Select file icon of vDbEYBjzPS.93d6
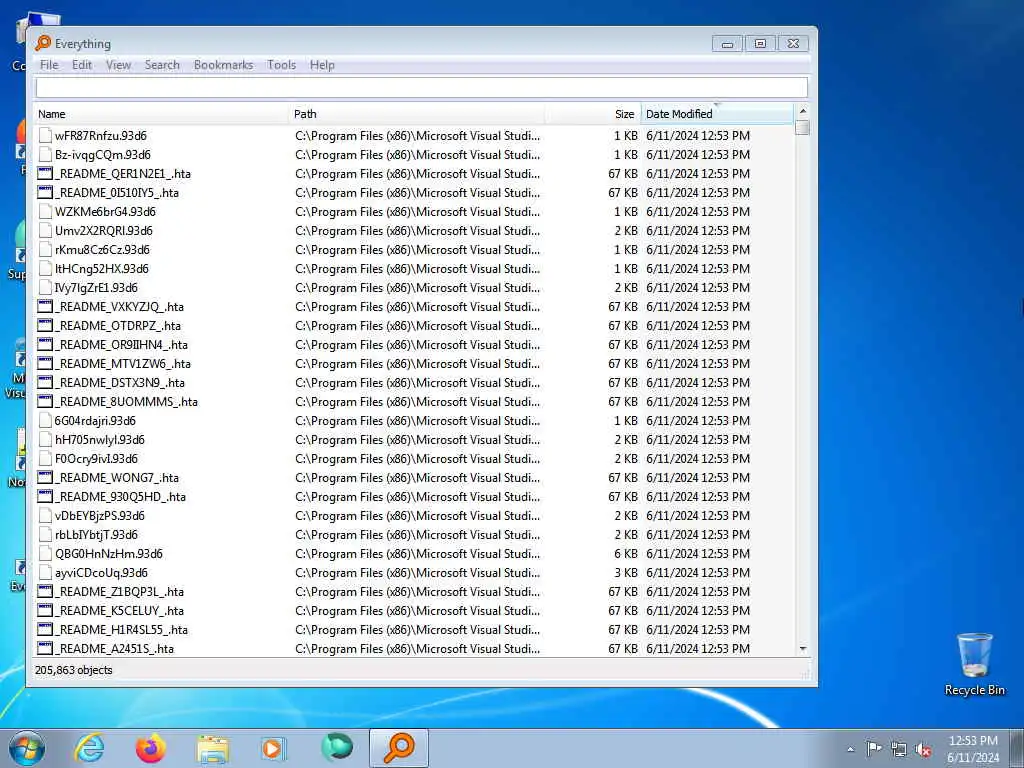Image resolution: width=1024 pixels, height=768 pixels. (45, 515)
